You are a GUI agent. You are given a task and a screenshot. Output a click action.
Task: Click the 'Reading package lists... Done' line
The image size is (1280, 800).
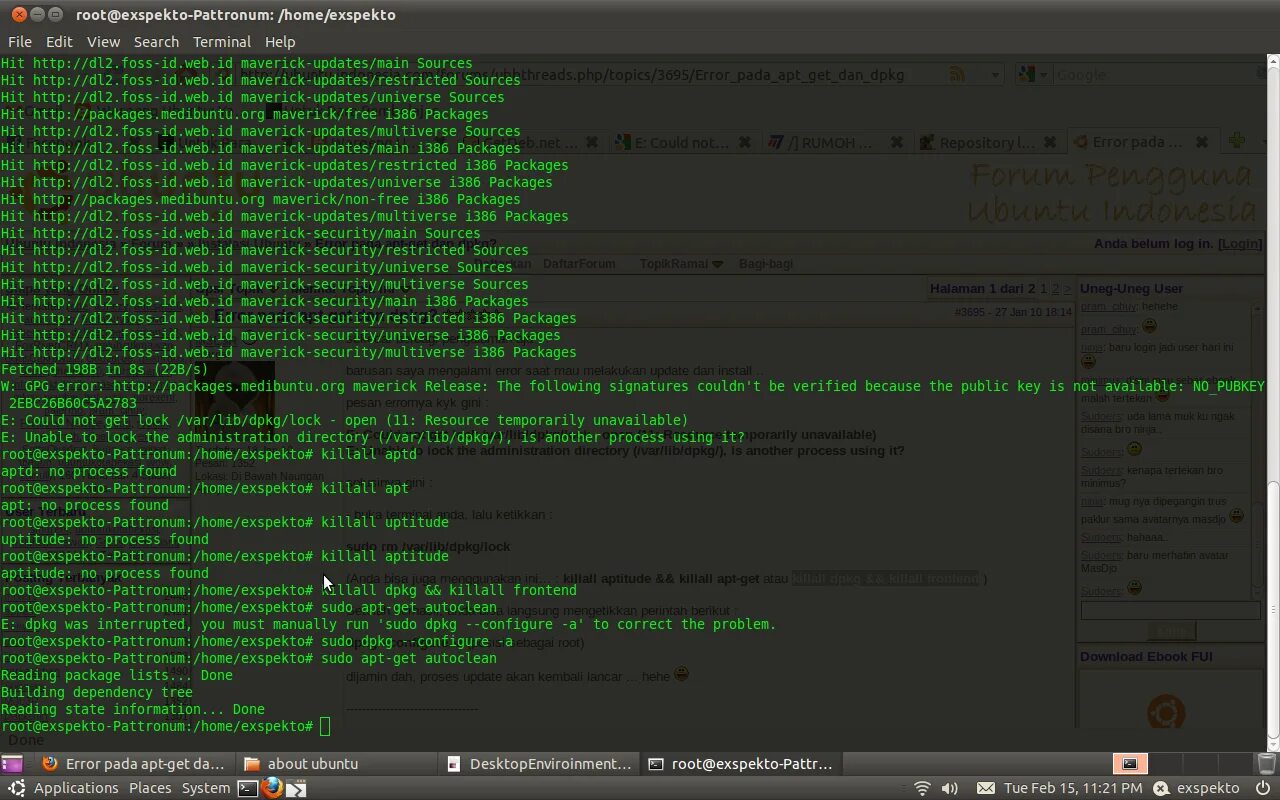(116, 675)
